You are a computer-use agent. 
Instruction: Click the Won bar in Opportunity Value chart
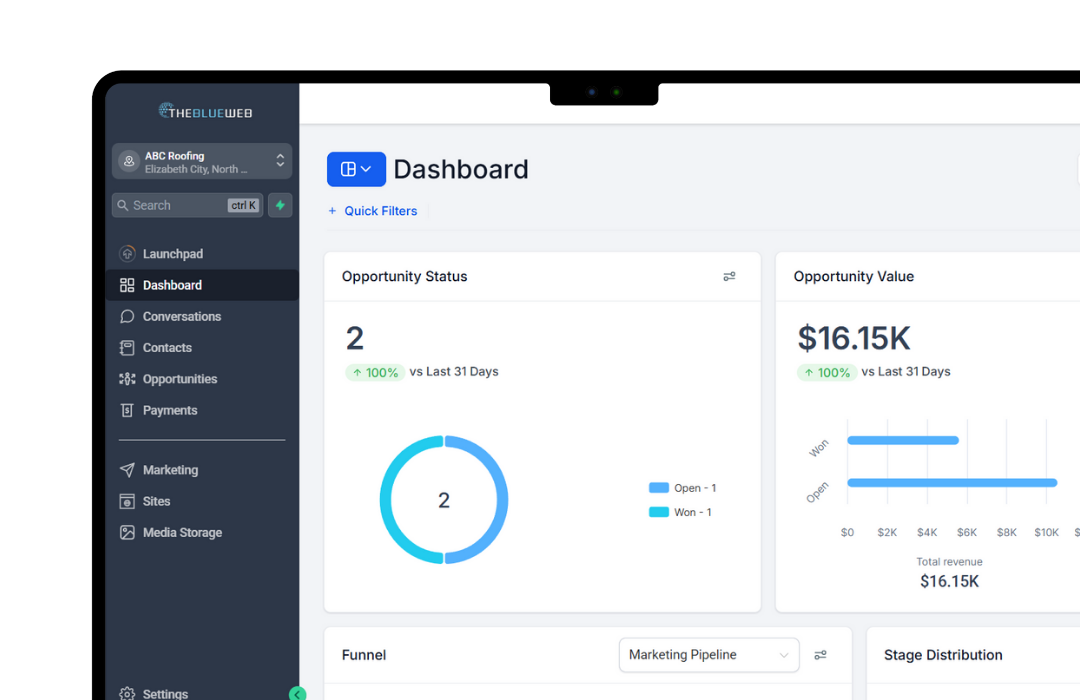pos(903,440)
